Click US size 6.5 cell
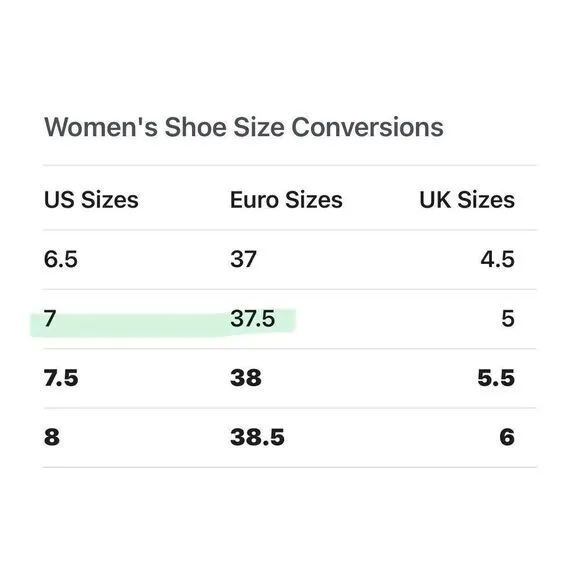Viewport: 580px width, 580px height. tap(61, 259)
